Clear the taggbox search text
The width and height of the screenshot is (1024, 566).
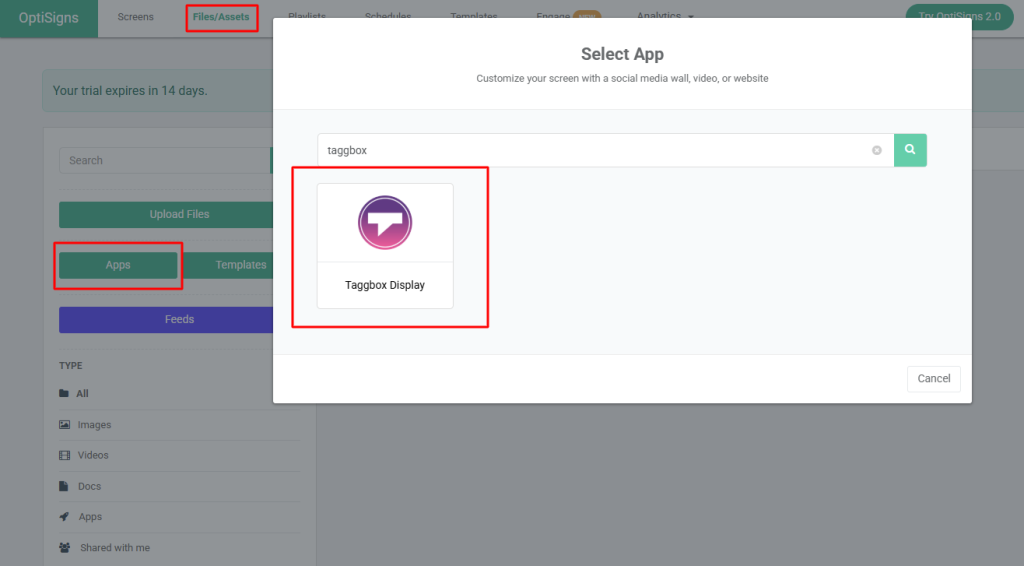point(877,150)
